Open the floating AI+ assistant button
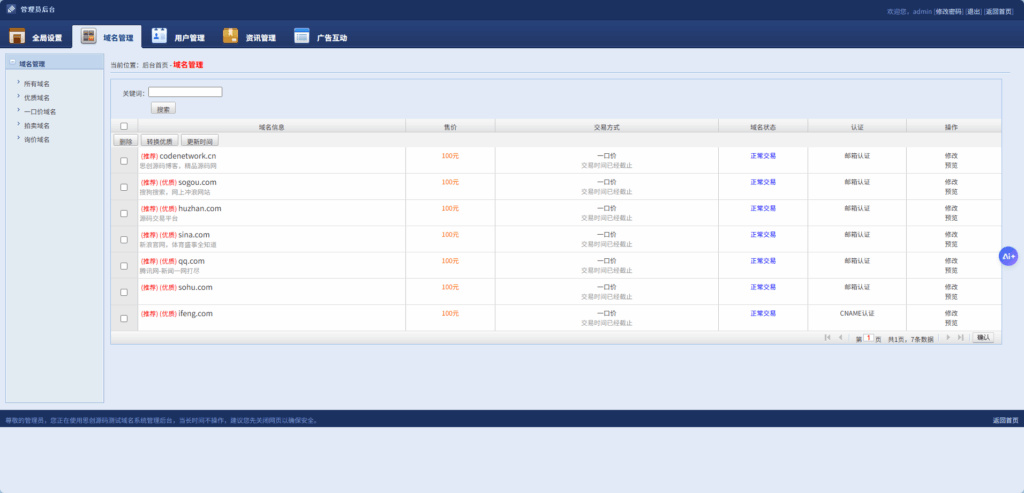1024x493 pixels. click(x=1008, y=256)
